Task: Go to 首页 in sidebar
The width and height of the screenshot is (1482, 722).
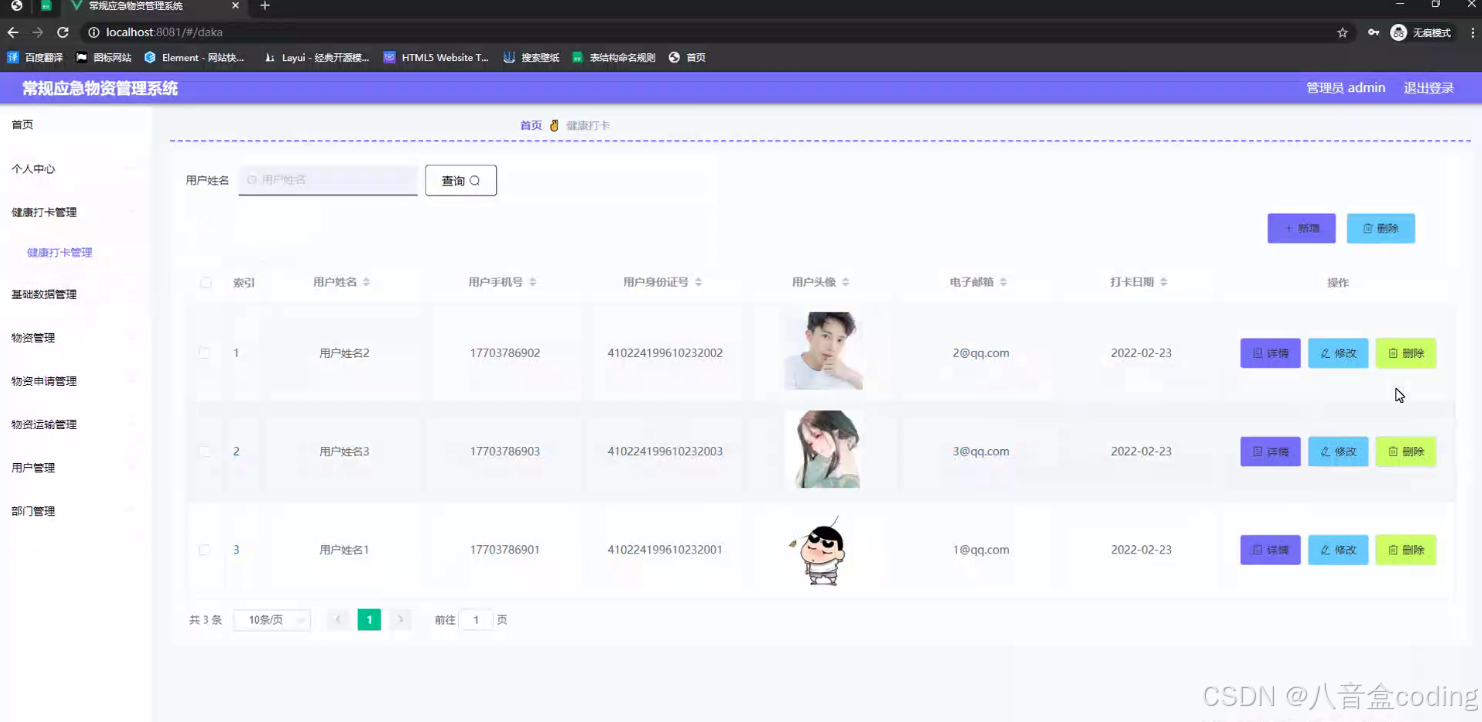Action: click(22, 125)
